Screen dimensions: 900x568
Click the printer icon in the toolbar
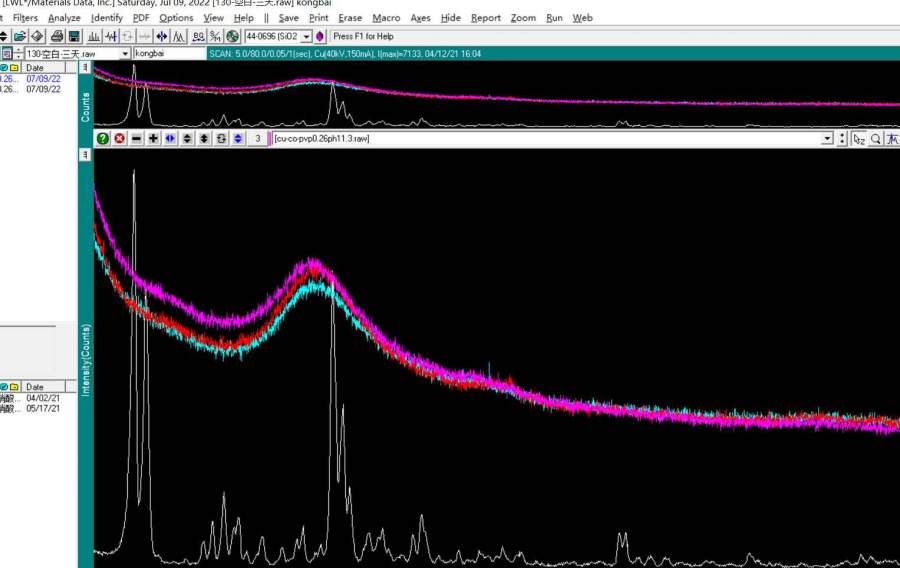tap(58, 36)
